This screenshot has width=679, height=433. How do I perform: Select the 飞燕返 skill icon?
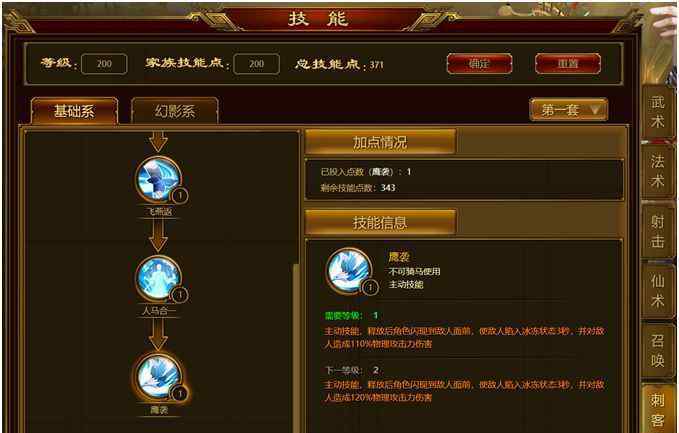tap(158, 180)
